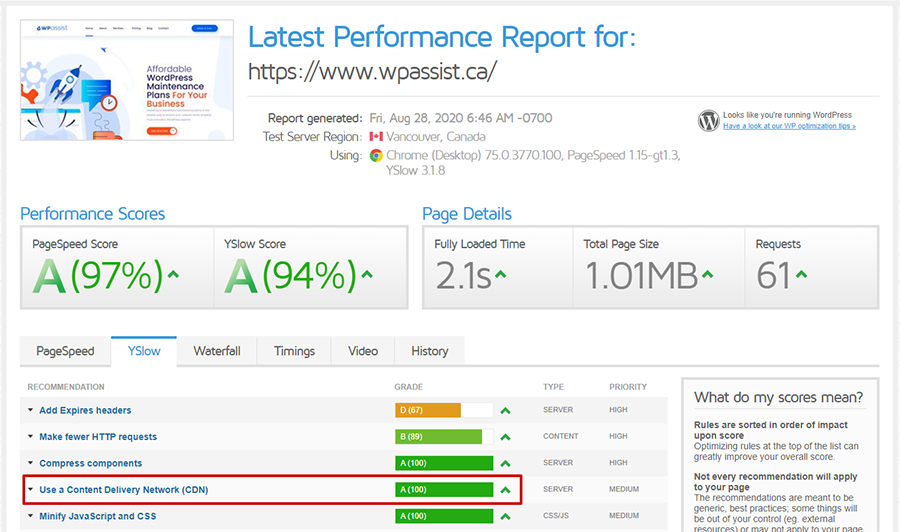
Task: Expand the Compress components triangle
Action: 30,463
